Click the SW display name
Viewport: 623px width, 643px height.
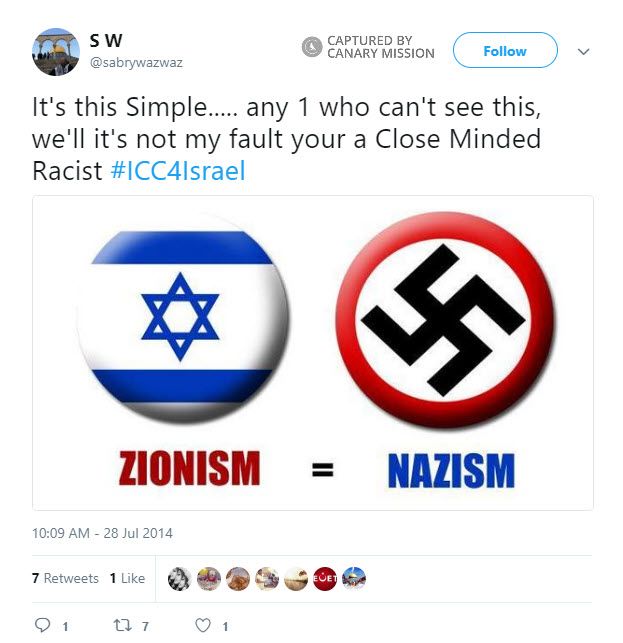(106, 41)
